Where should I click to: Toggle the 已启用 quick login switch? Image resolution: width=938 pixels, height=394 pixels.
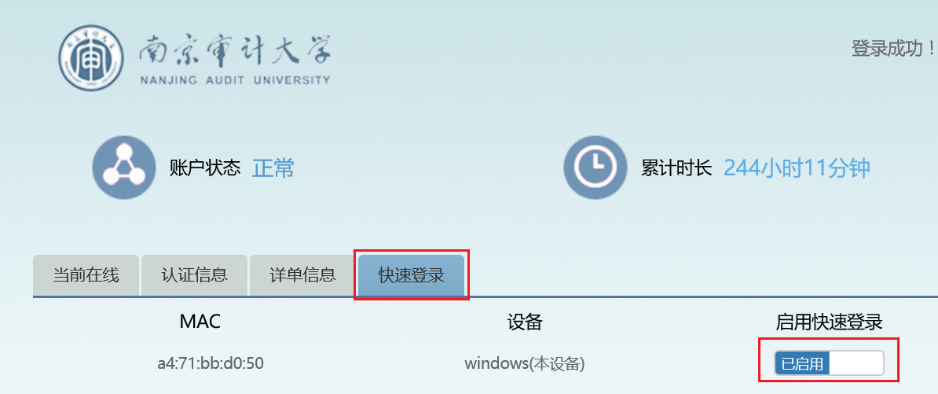pos(829,363)
